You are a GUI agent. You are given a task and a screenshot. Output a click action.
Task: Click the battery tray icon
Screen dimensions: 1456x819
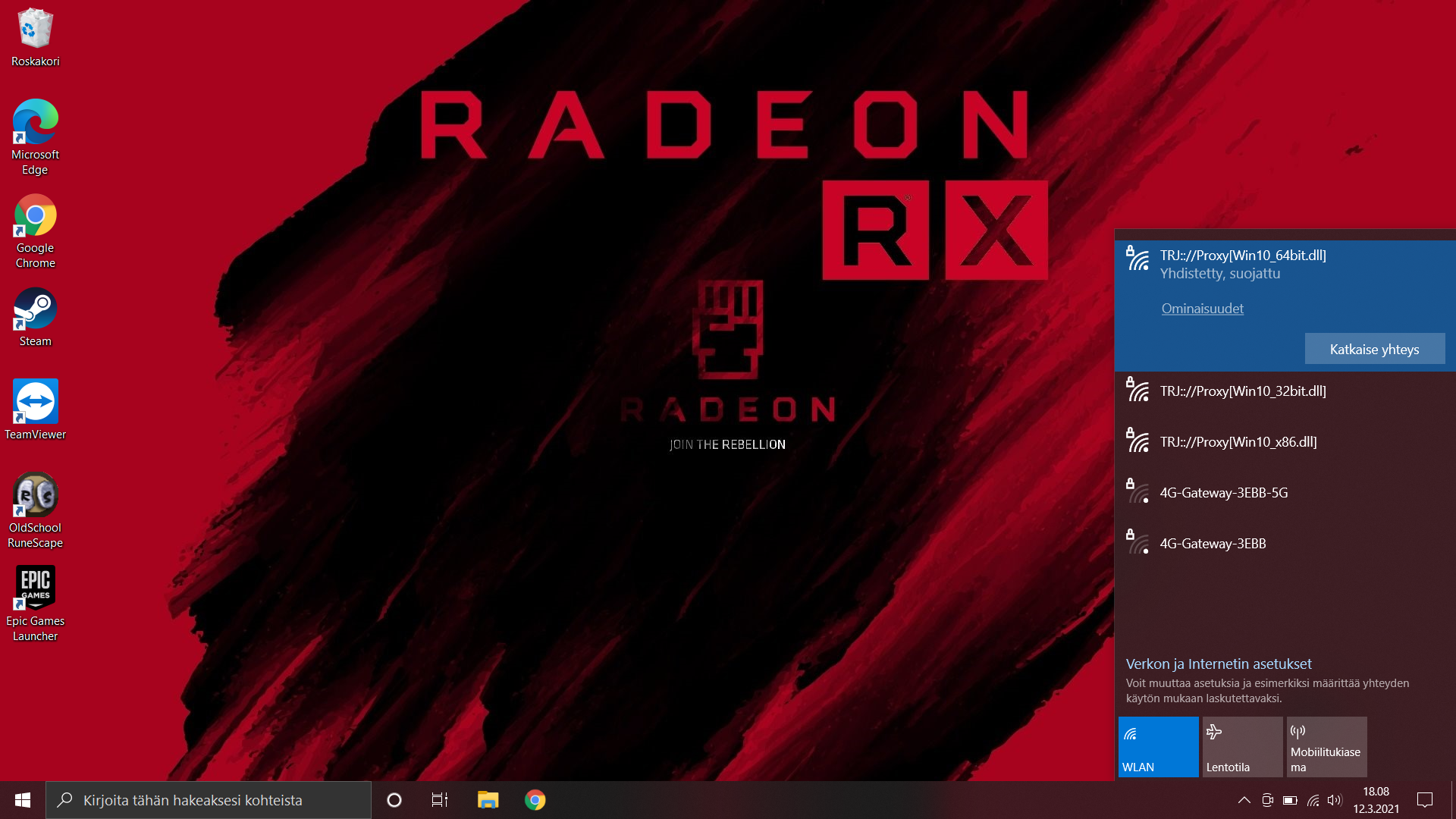(1290, 800)
